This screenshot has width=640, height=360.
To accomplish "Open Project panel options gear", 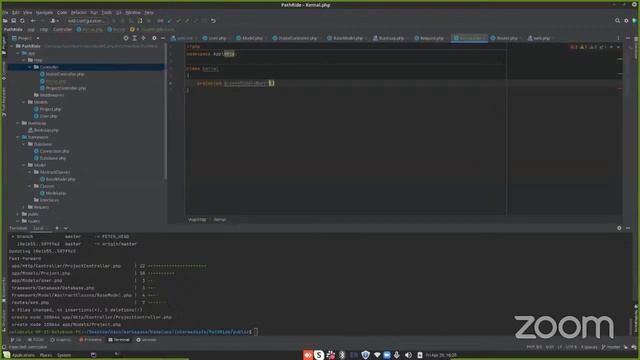I will point(154,38).
